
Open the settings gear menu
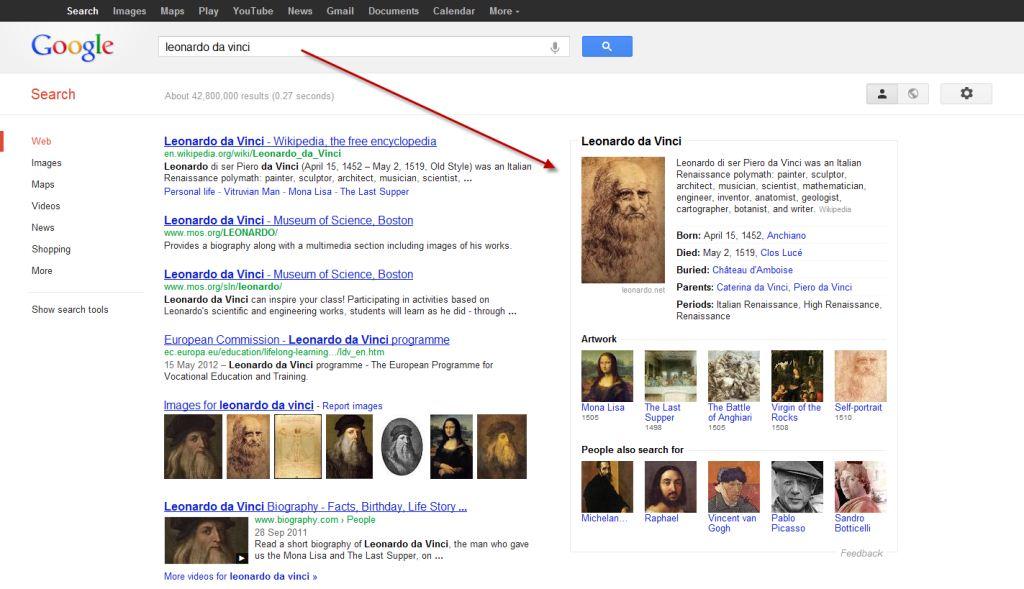click(x=966, y=93)
